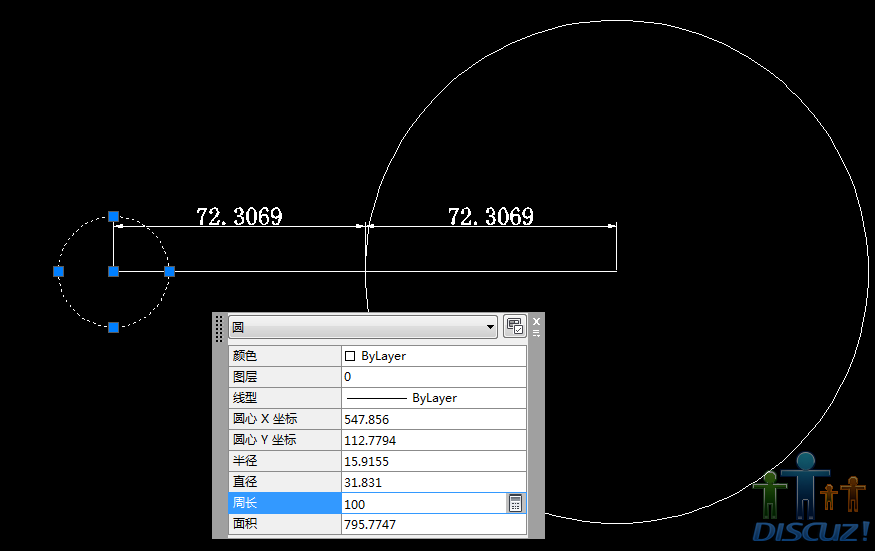Open the calculator next to the 周长 value
Viewport: 875px width, 551px height.
pos(515,503)
